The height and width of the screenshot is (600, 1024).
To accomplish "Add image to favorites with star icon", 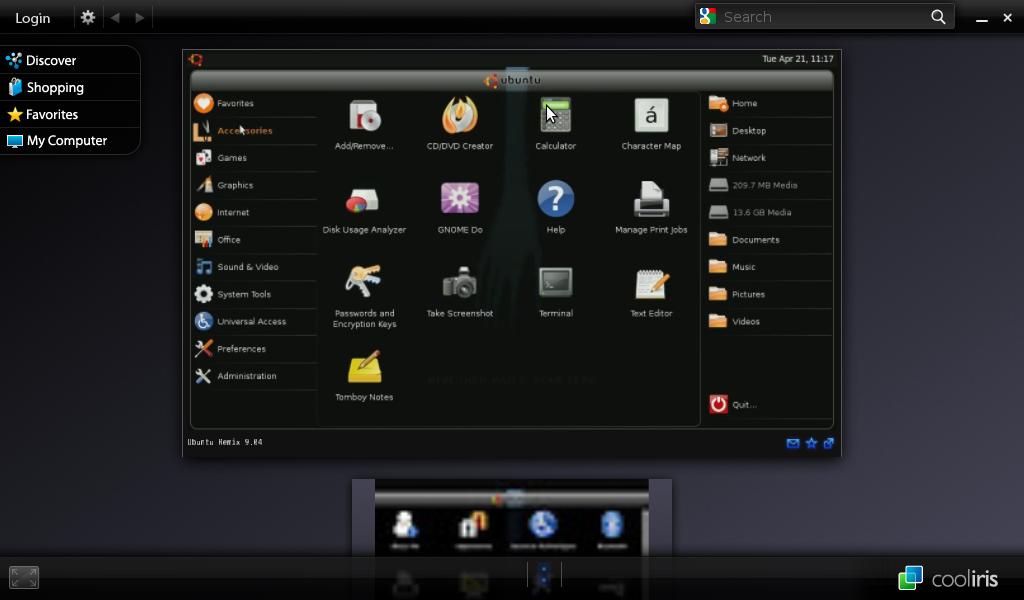I will pos(811,443).
